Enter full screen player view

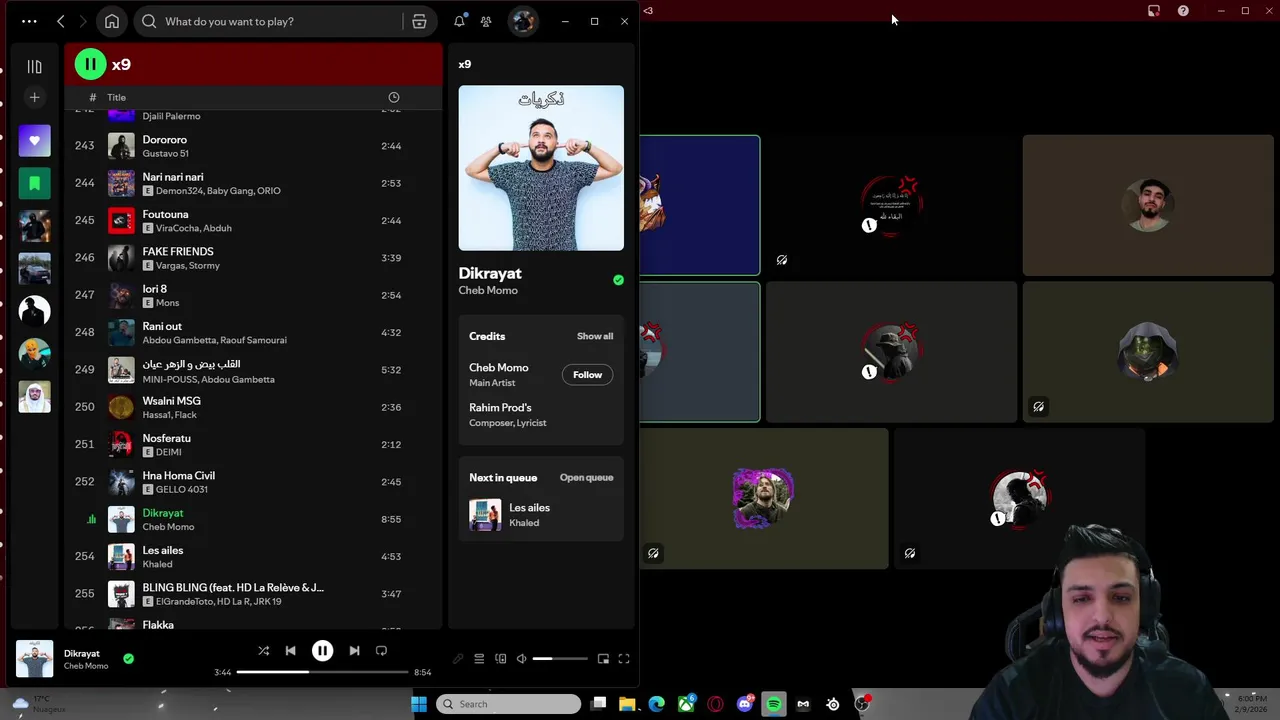click(624, 659)
